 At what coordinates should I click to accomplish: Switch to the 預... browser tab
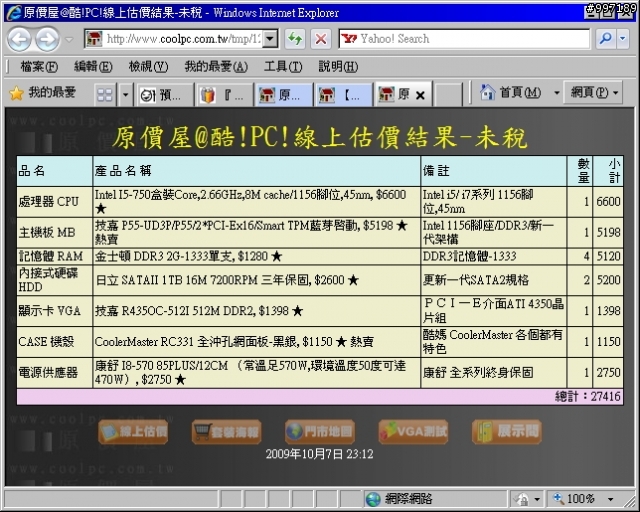164,95
